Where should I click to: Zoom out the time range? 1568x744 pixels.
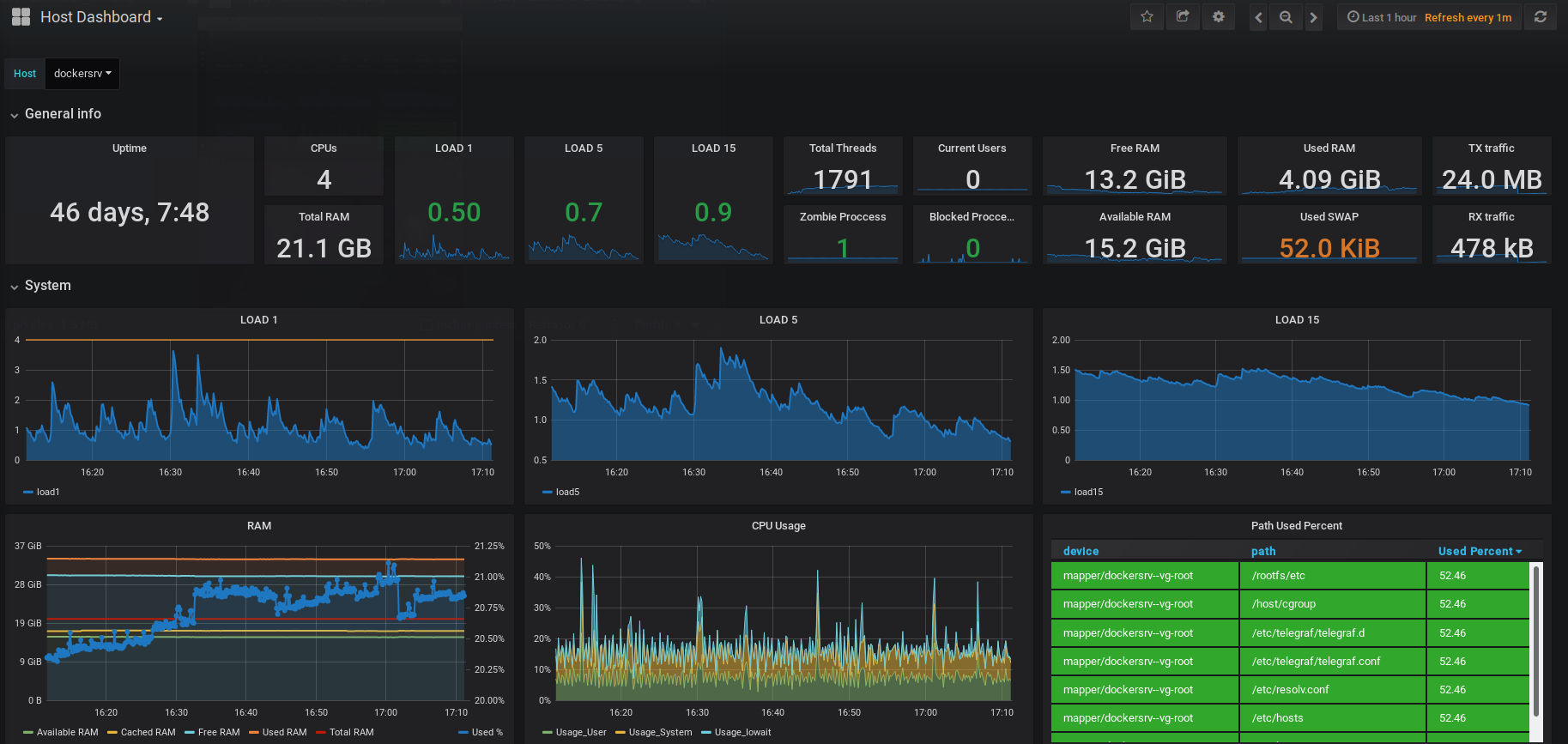point(1286,17)
